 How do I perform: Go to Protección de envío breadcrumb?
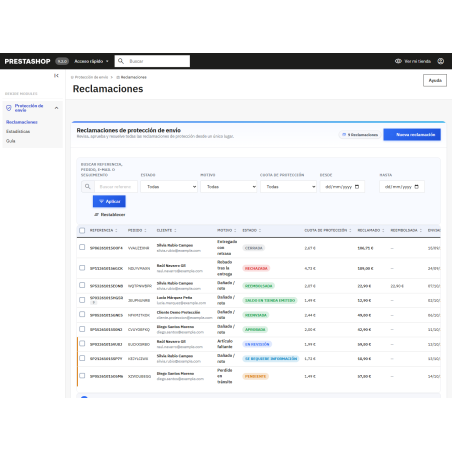(90, 77)
